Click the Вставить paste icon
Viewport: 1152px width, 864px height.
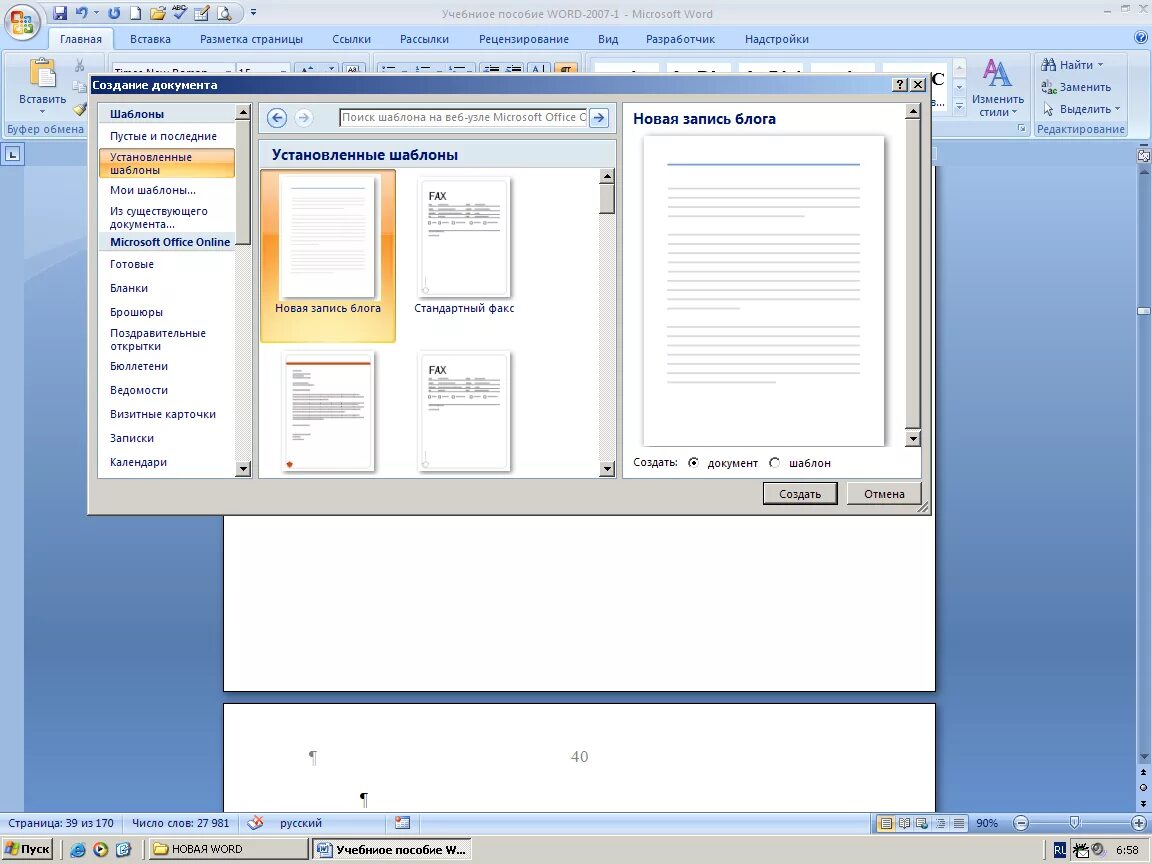point(42,74)
